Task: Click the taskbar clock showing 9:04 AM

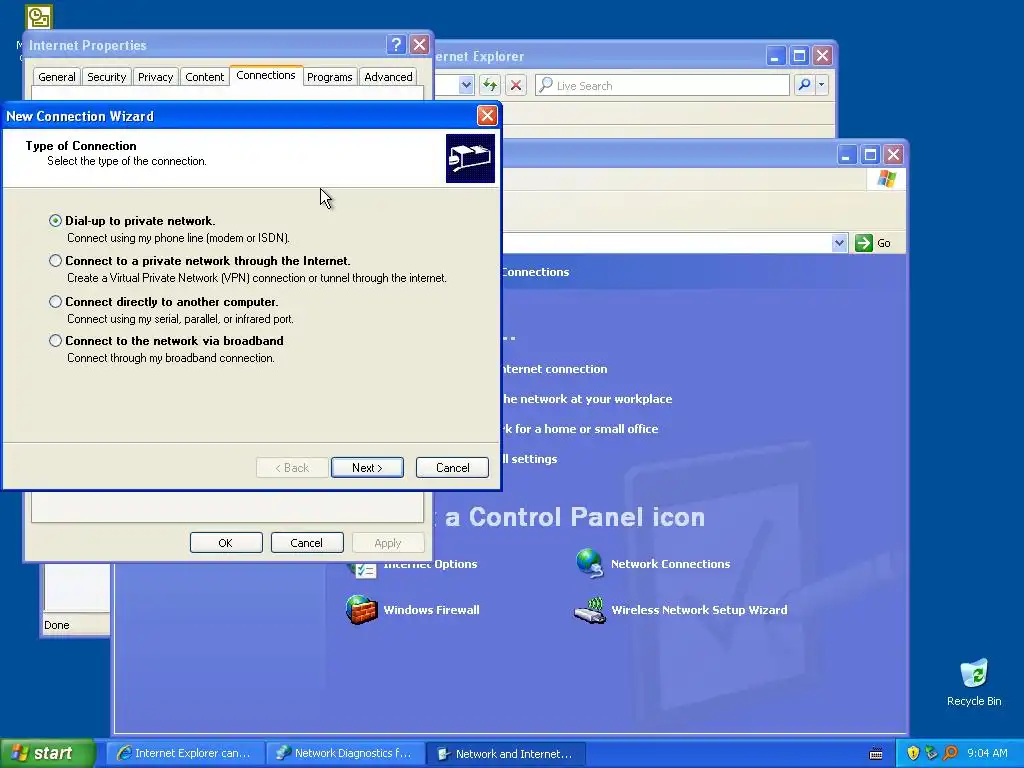Action: coord(987,753)
